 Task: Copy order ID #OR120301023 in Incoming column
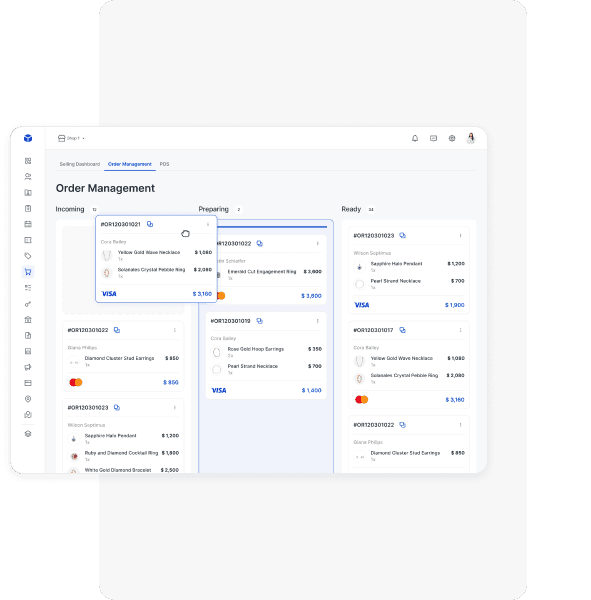click(117, 408)
